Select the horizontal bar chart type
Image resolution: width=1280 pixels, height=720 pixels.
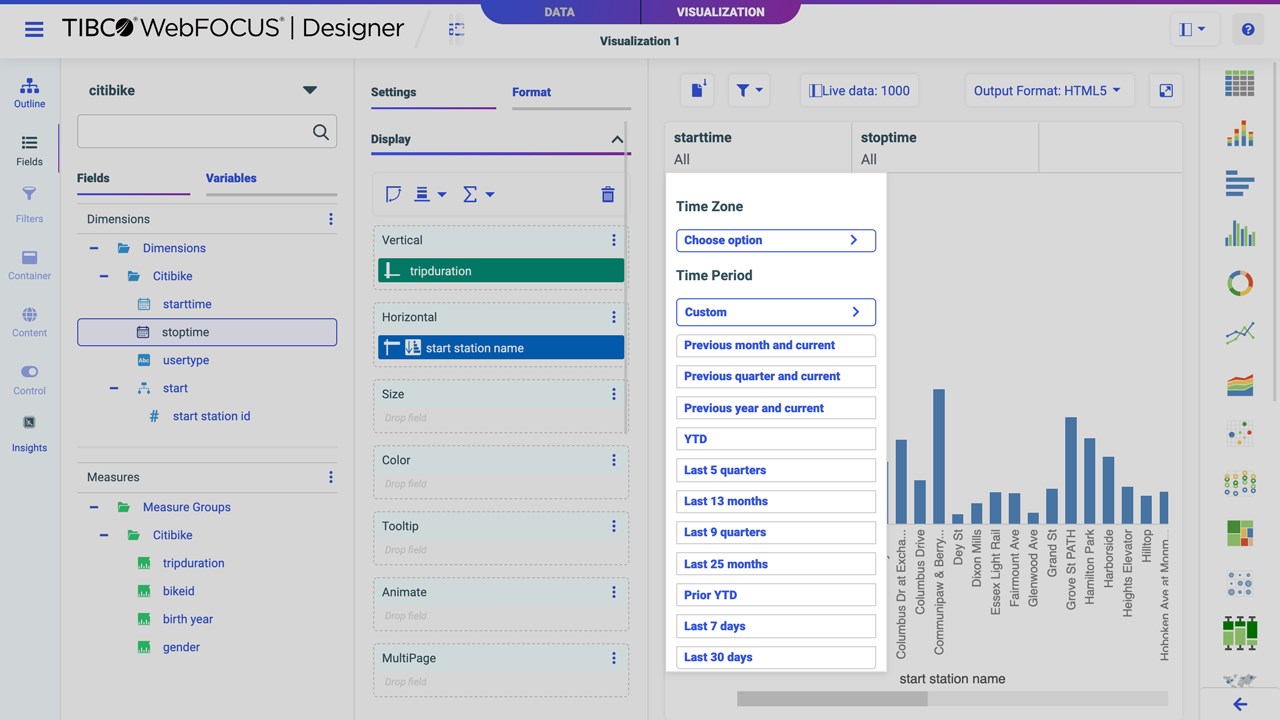1239,183
